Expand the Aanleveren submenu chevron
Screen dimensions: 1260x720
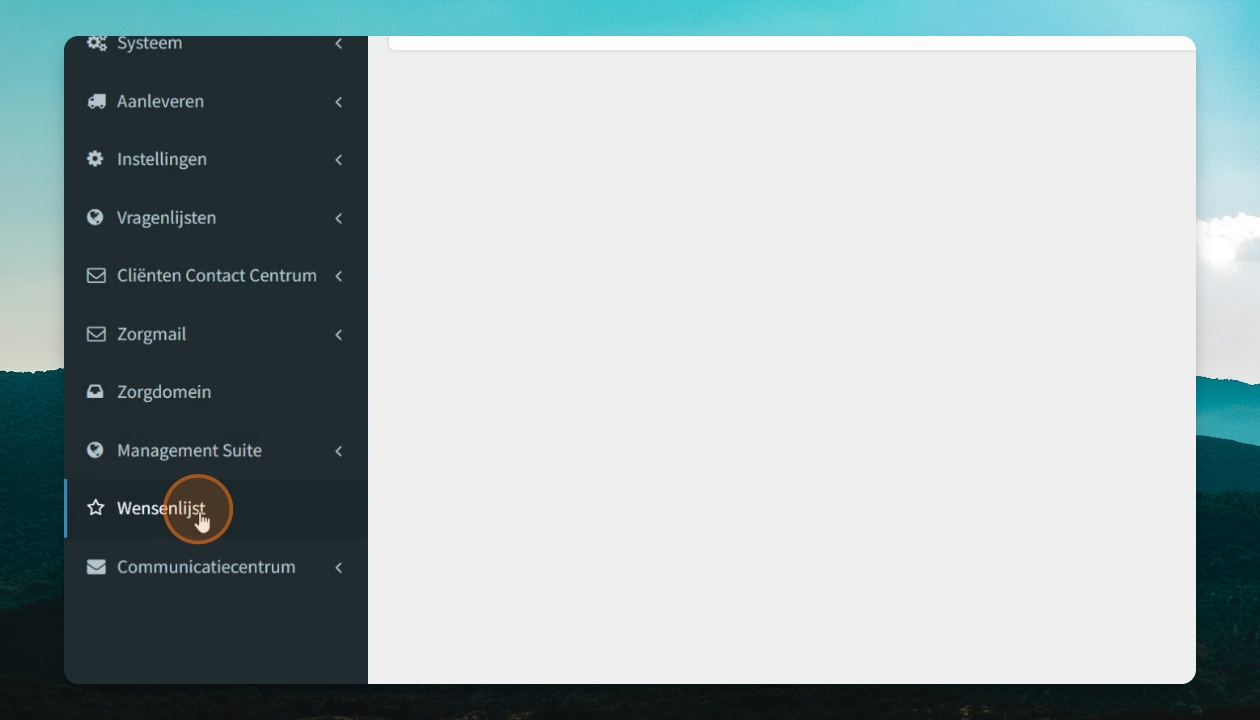click(x=339, y=102)
